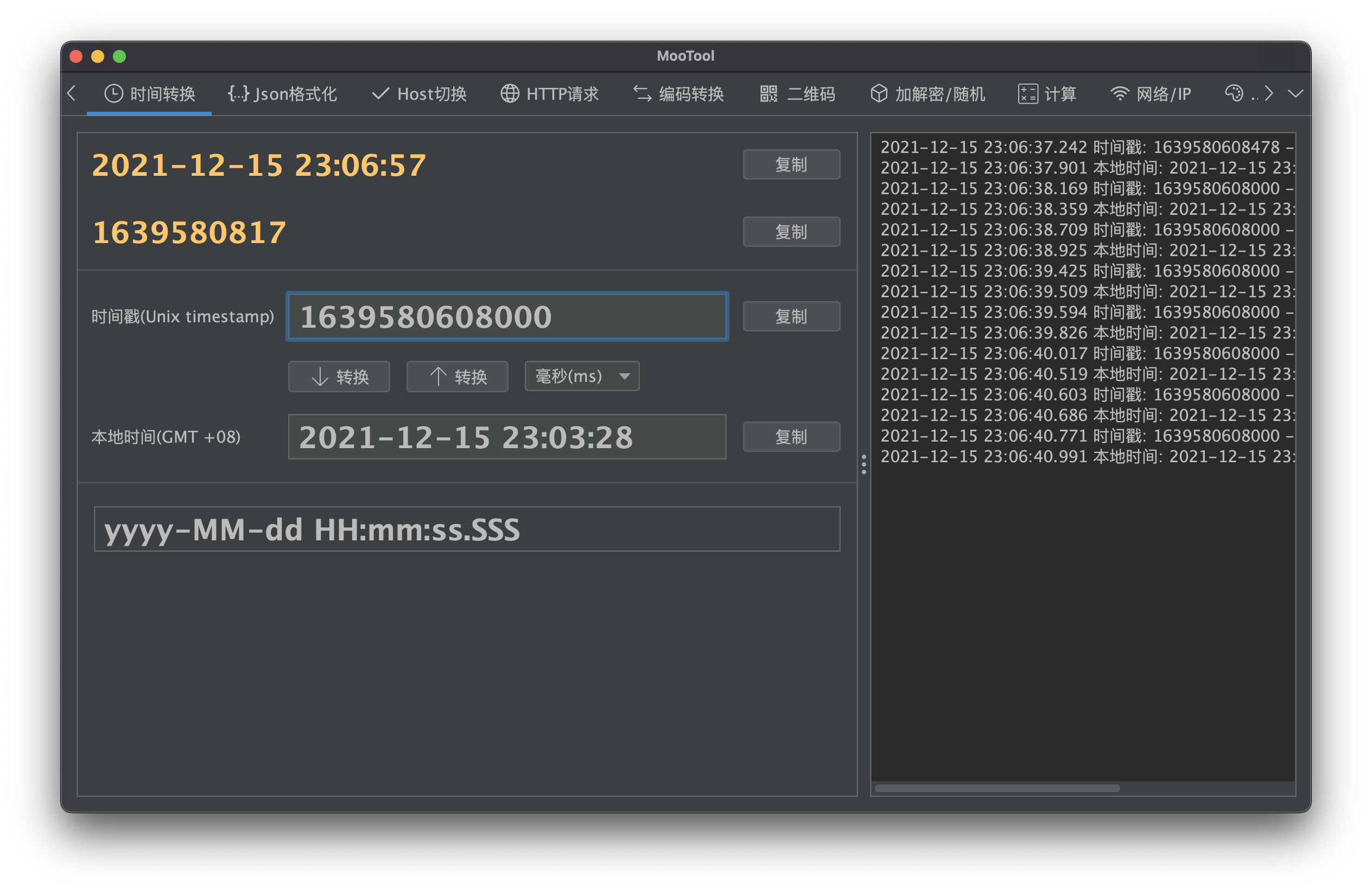Copy the current time with the top 复制 button
The height and width of the screenshot is (893, 1372).
791,165
